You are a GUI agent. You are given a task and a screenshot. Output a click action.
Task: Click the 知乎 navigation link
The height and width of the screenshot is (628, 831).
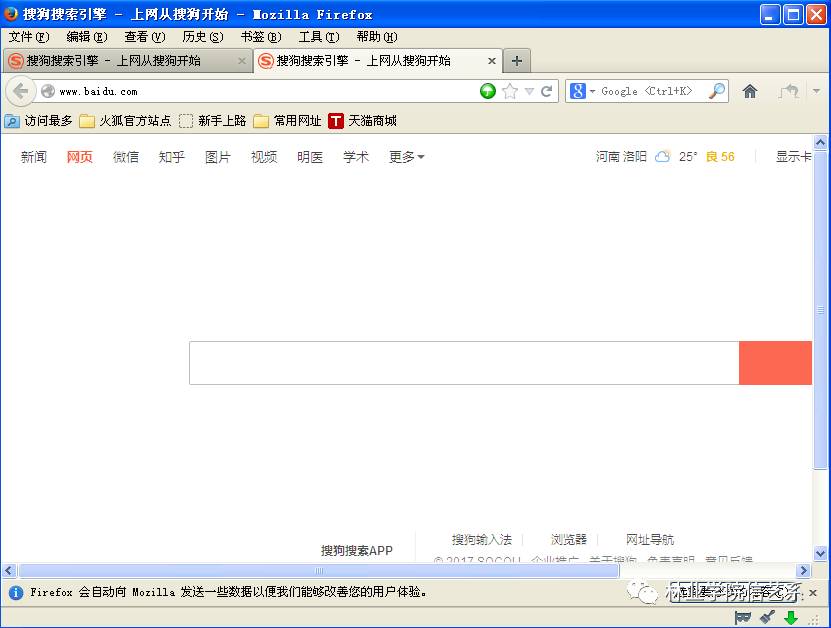[x=172, y=157]
